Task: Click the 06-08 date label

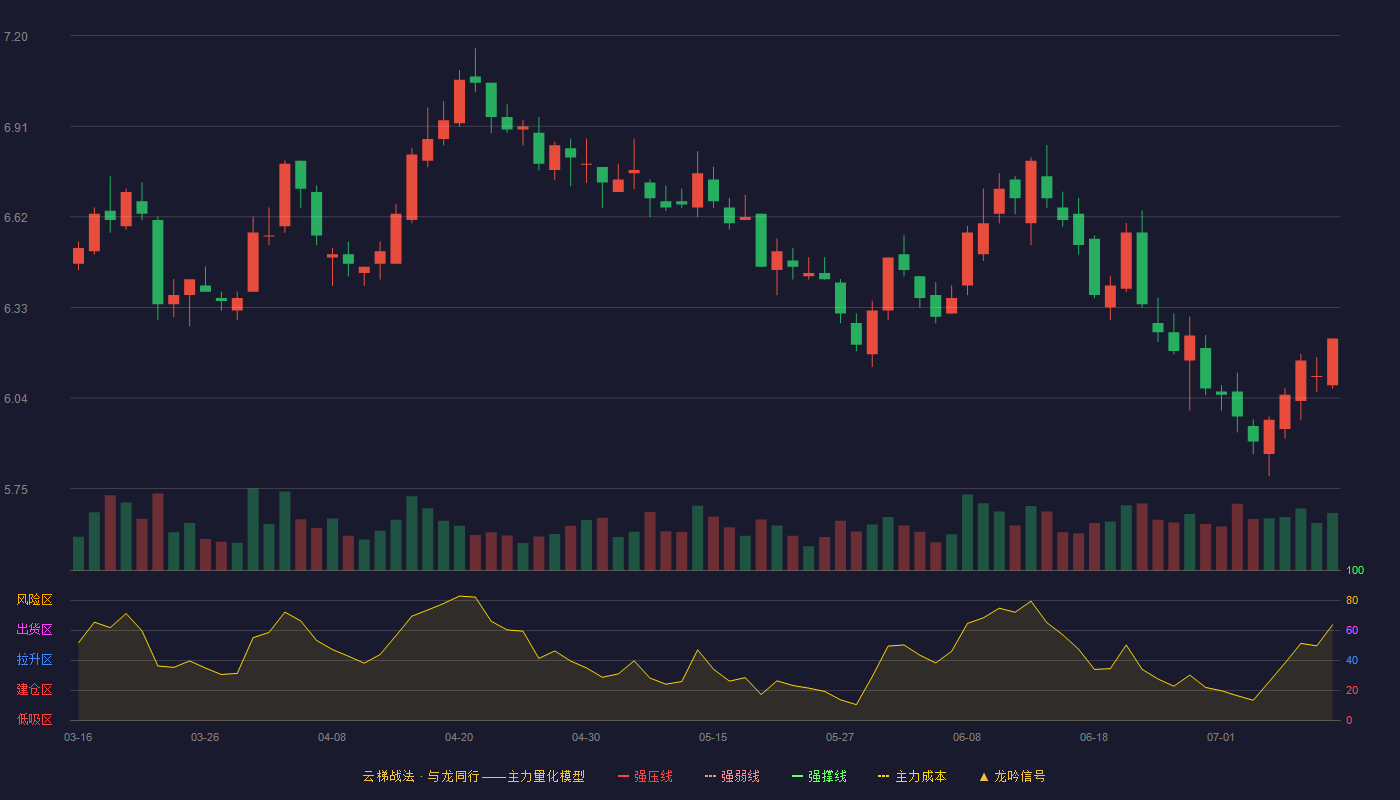Action: (967, 737)
